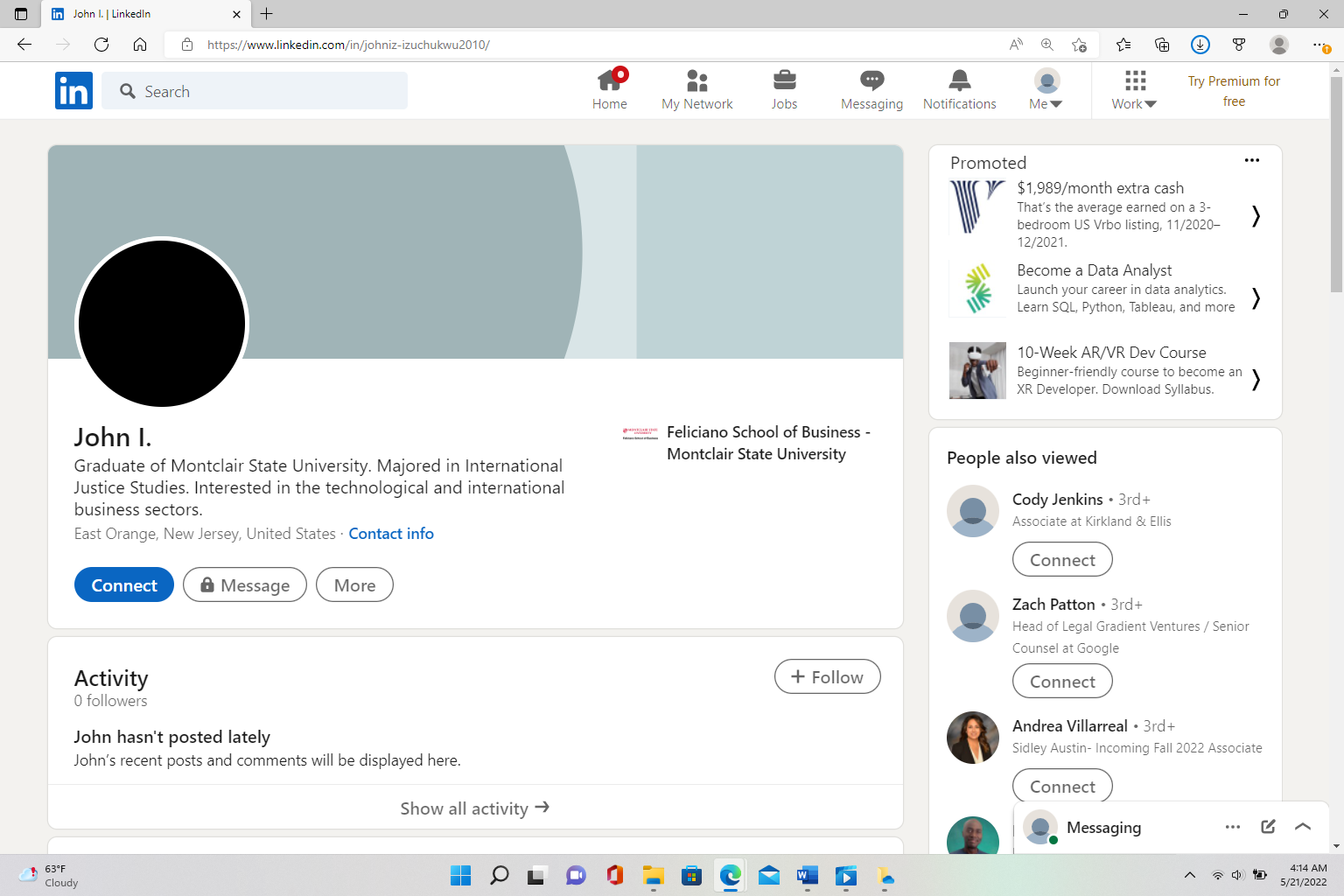This screenshot has width=1344, height=896.
Task: Click Show all activity link
Action: click(475, 808)
